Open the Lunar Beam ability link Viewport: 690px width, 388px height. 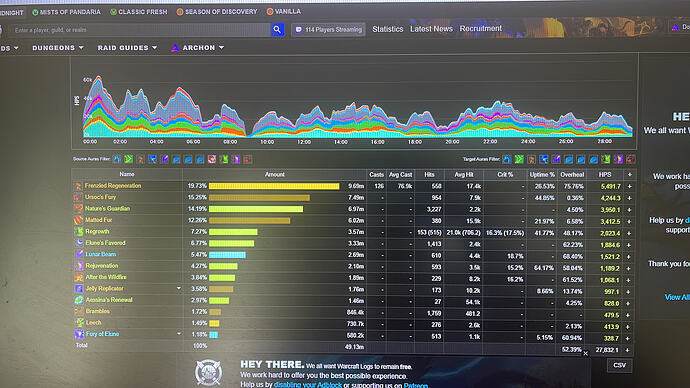(x=100, y=254)
